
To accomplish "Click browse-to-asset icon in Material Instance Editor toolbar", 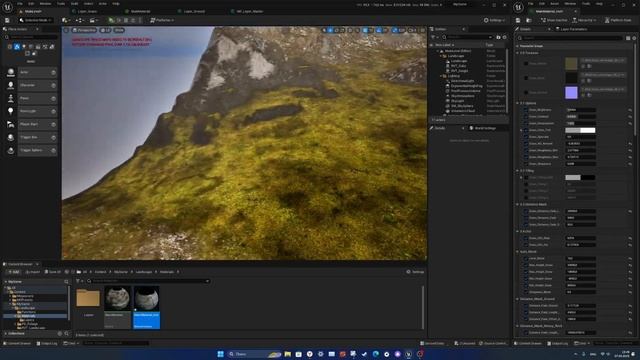I will pyautogui.click(x=529, y=20).
